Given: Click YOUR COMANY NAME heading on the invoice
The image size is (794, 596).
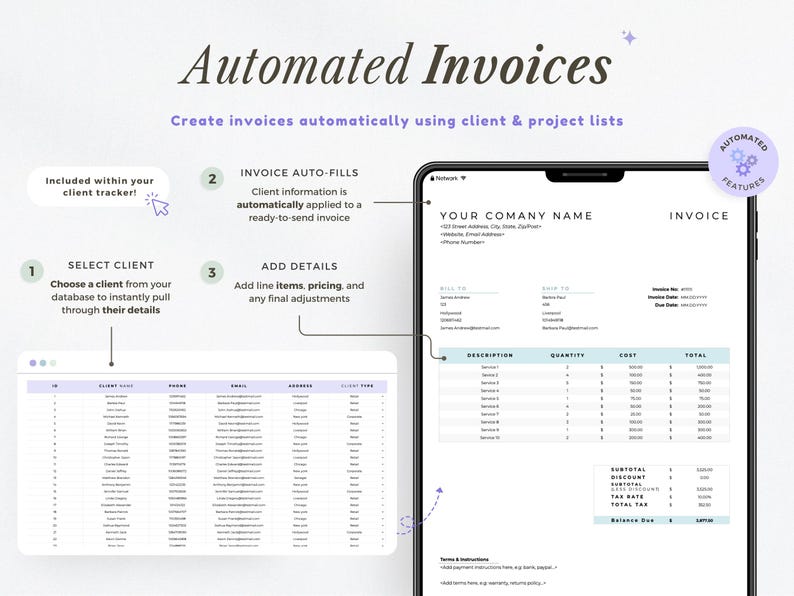Looking at the screenshot, I should tap(516, 216).
